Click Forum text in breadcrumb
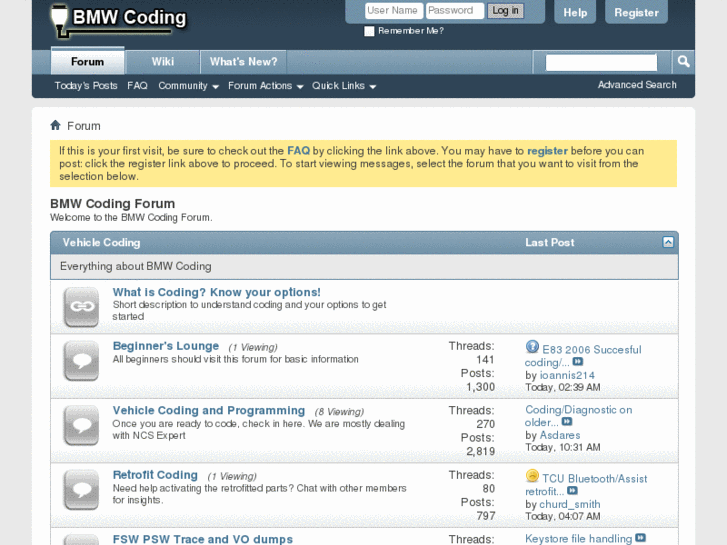Screen dimensions: 727x545 84,126
